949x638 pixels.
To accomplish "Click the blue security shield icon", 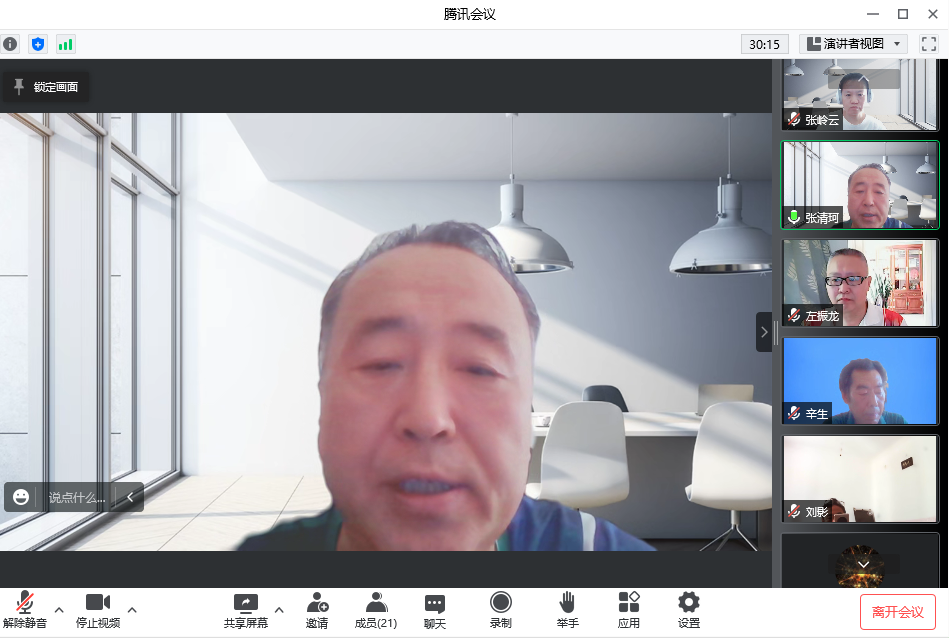I will click(x=38, y=44).
